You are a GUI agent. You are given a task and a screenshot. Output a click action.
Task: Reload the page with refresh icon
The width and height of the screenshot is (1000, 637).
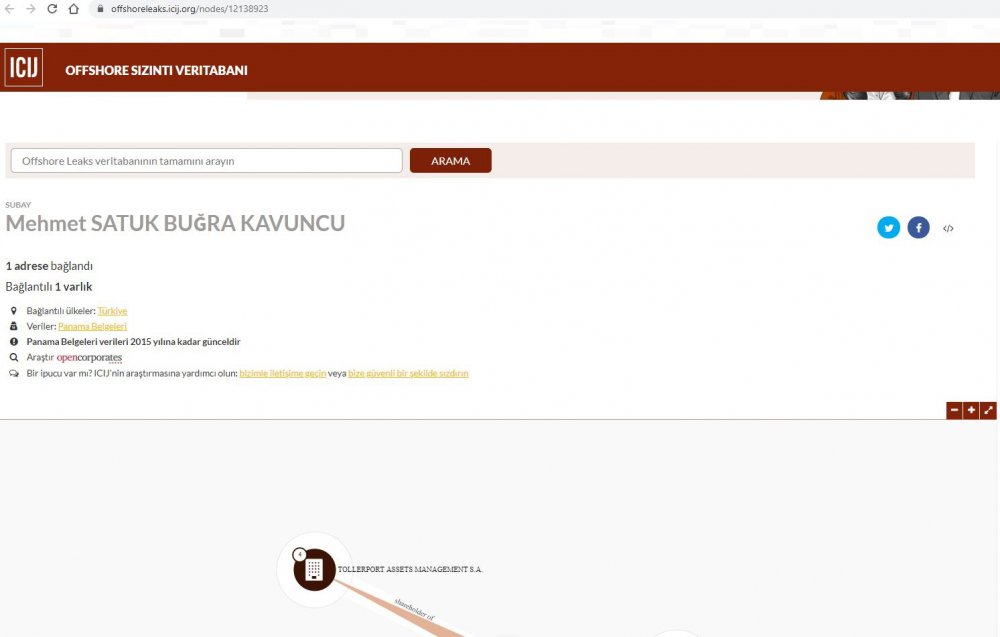click(52, 9)
